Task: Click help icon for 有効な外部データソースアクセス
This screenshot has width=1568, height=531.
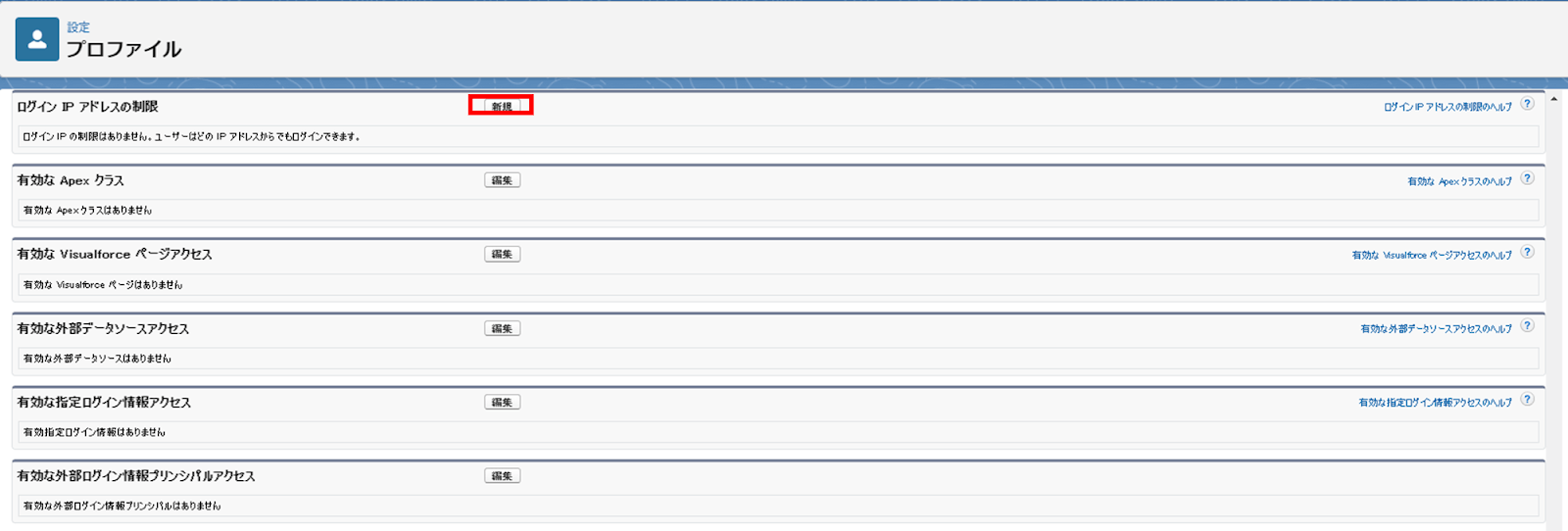Action: click(1527, 326)
